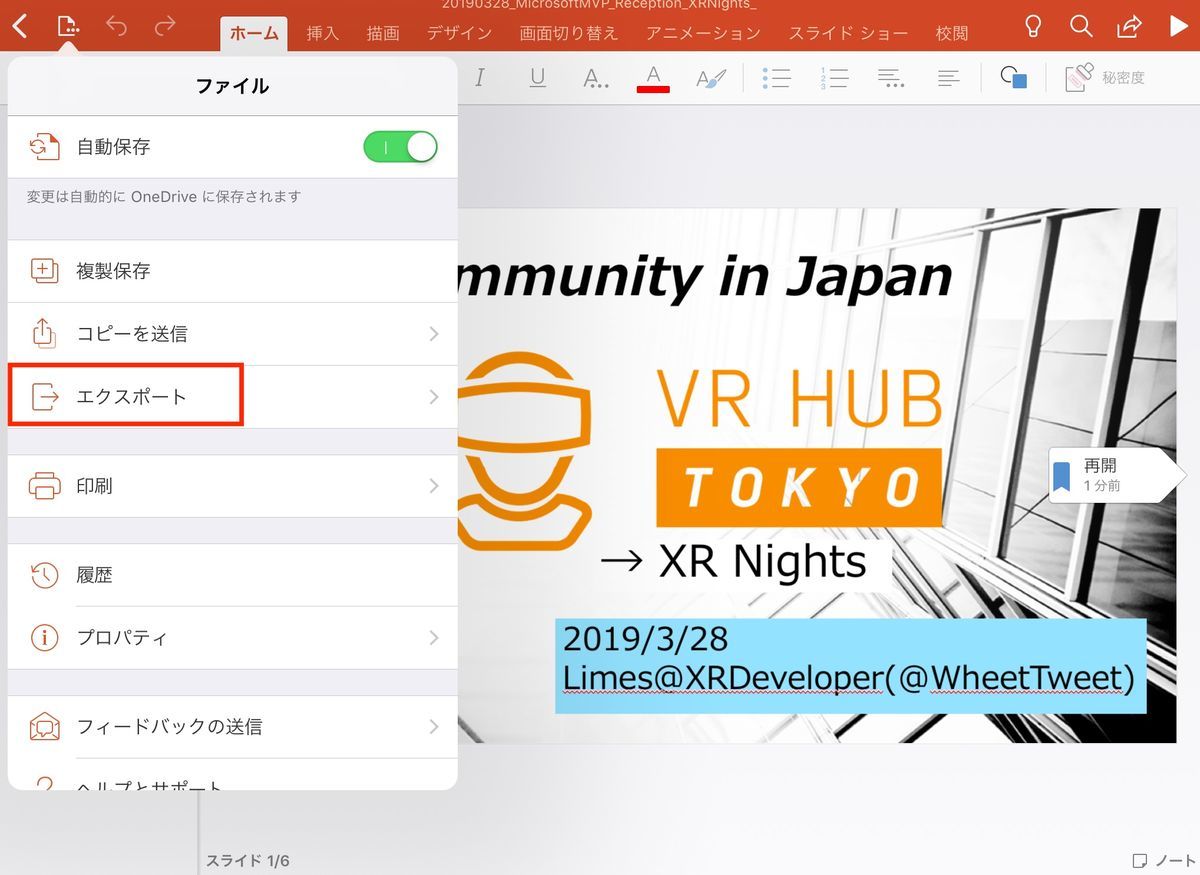Screen dimensions: 1200x875
Task: Apply underline formatting
Action: pyautogui.click(x=538, y=77)
